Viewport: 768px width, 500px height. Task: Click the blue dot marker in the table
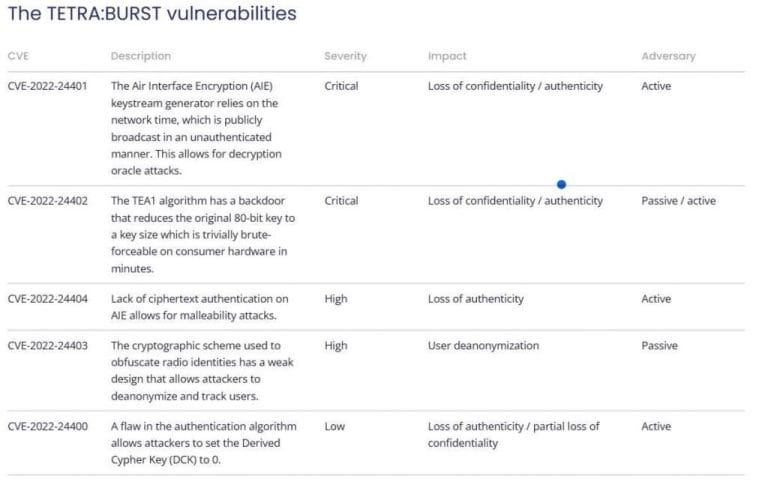tap(561, 184)
